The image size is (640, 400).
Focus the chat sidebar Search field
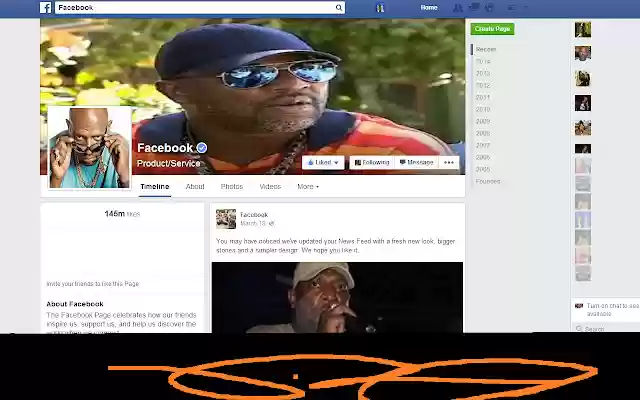point(606,329)
